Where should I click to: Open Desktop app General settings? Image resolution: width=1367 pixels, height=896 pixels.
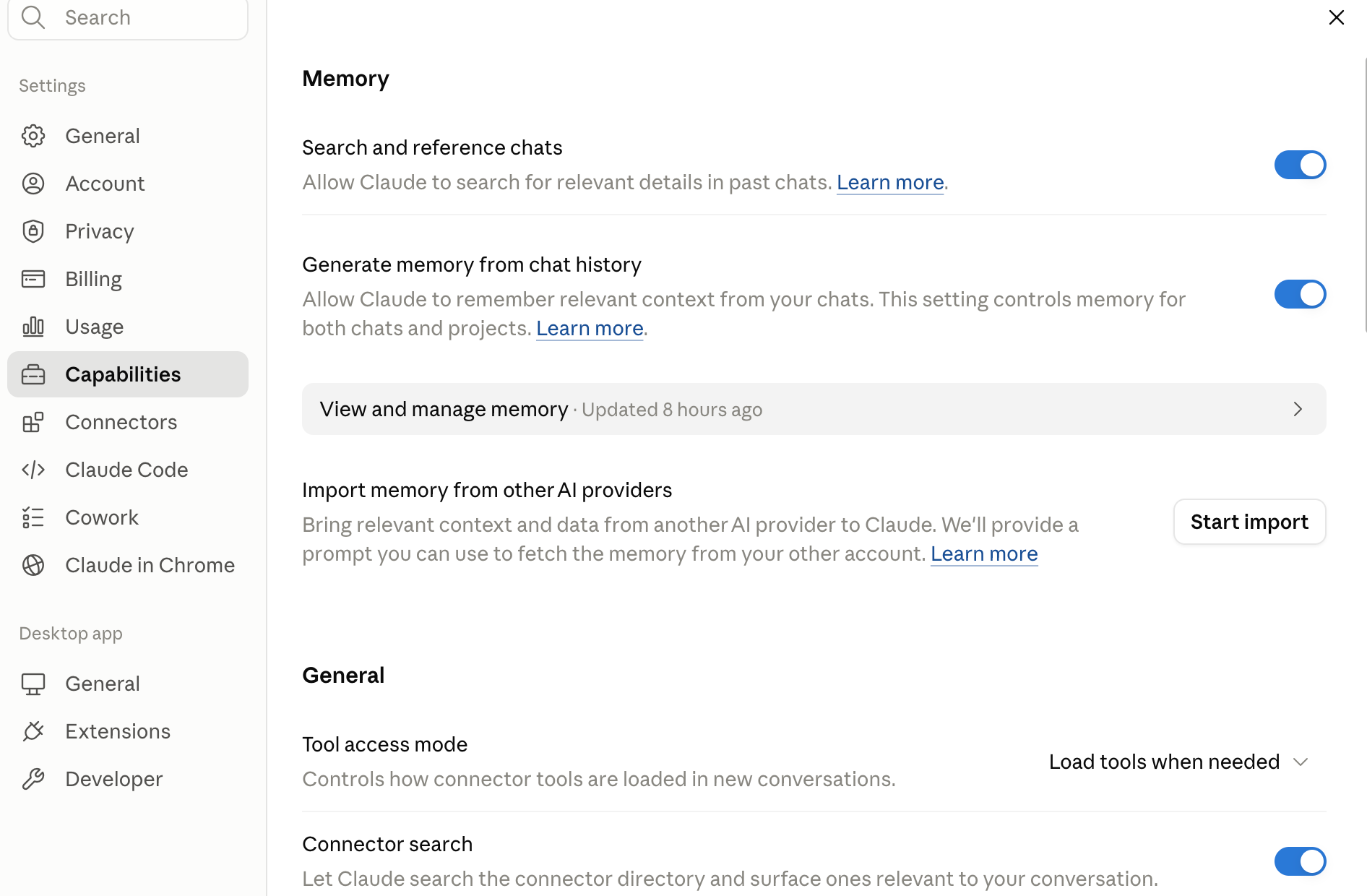[128, 684]
